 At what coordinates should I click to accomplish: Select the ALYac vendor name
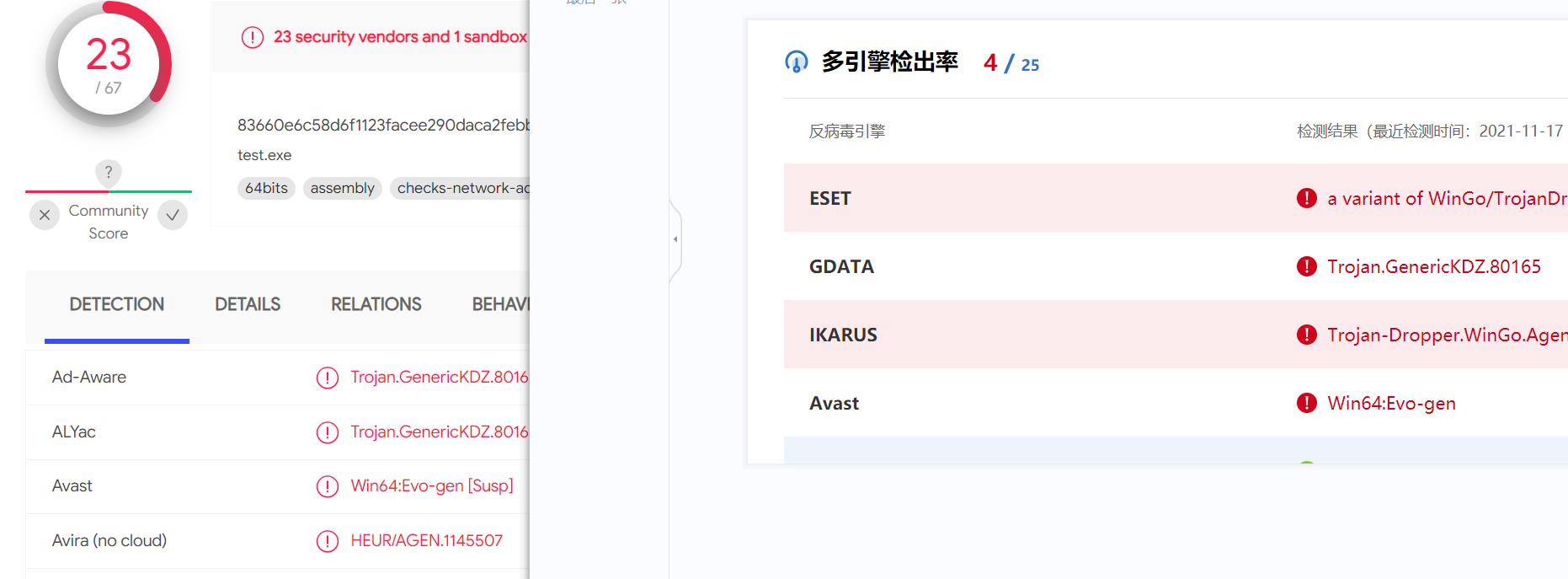pos(74,432)
